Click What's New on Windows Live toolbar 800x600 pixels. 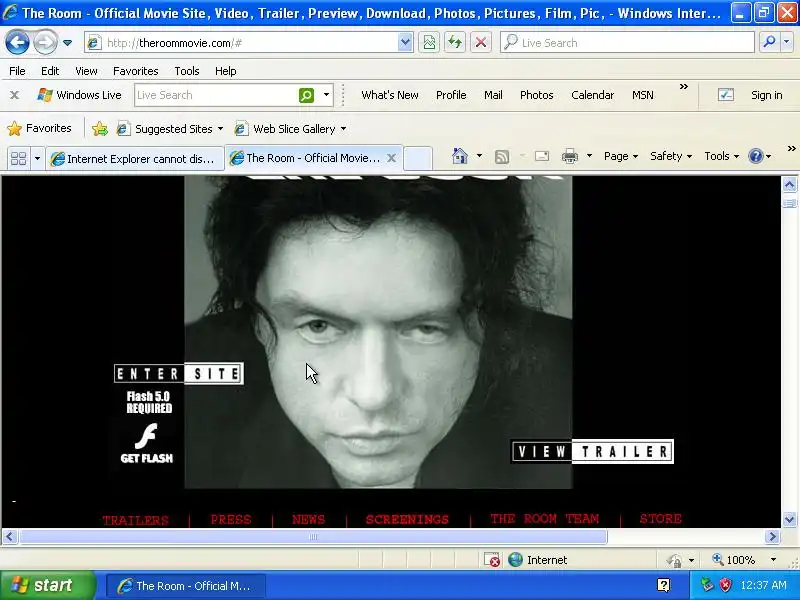(390, 95)
